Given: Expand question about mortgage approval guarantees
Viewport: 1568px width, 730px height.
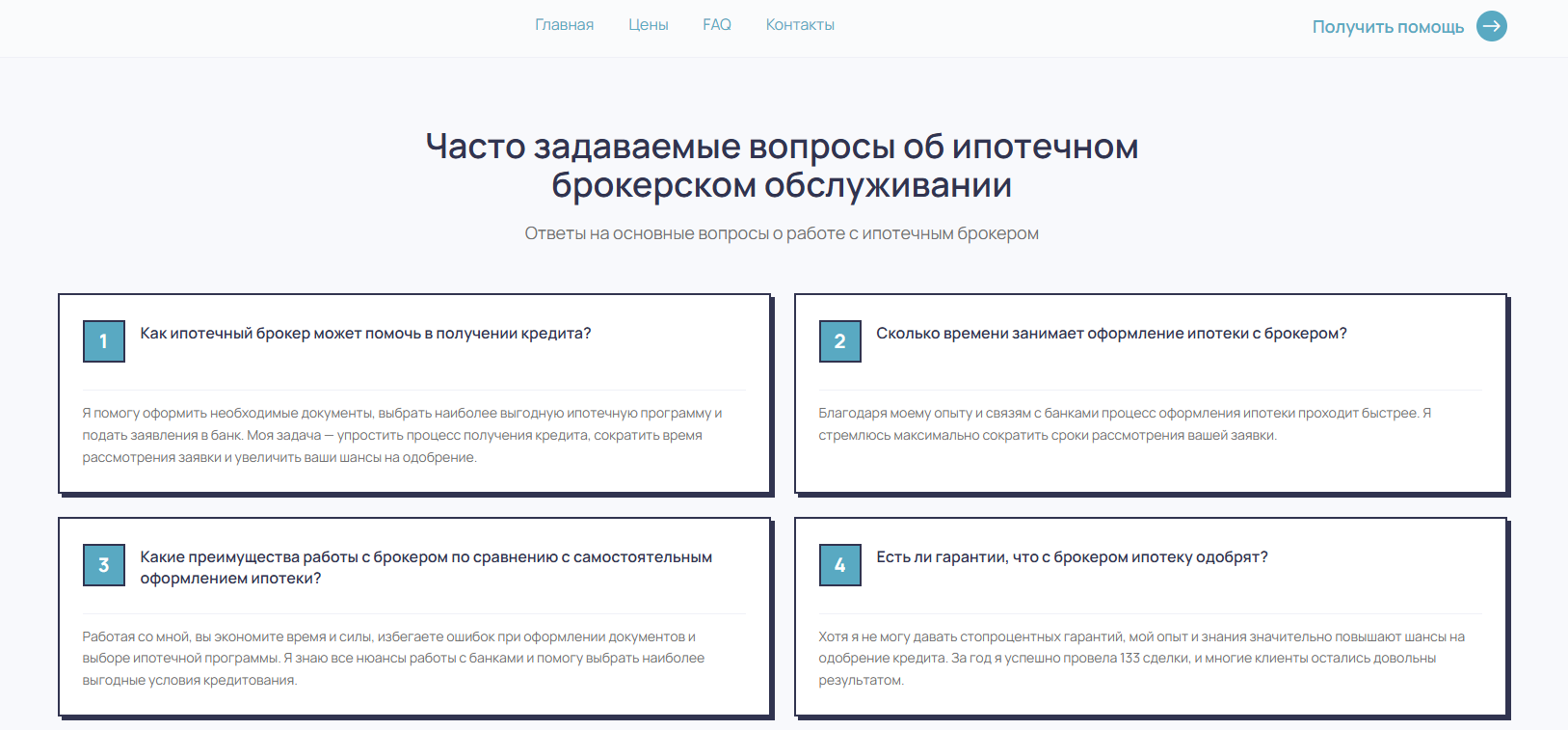Looking at the screenshot, I should point(1071,557).
